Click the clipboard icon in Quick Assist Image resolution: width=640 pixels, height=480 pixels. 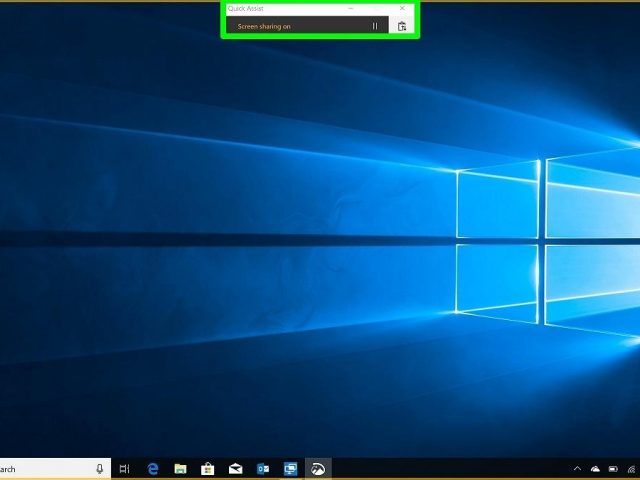(402, 26)
